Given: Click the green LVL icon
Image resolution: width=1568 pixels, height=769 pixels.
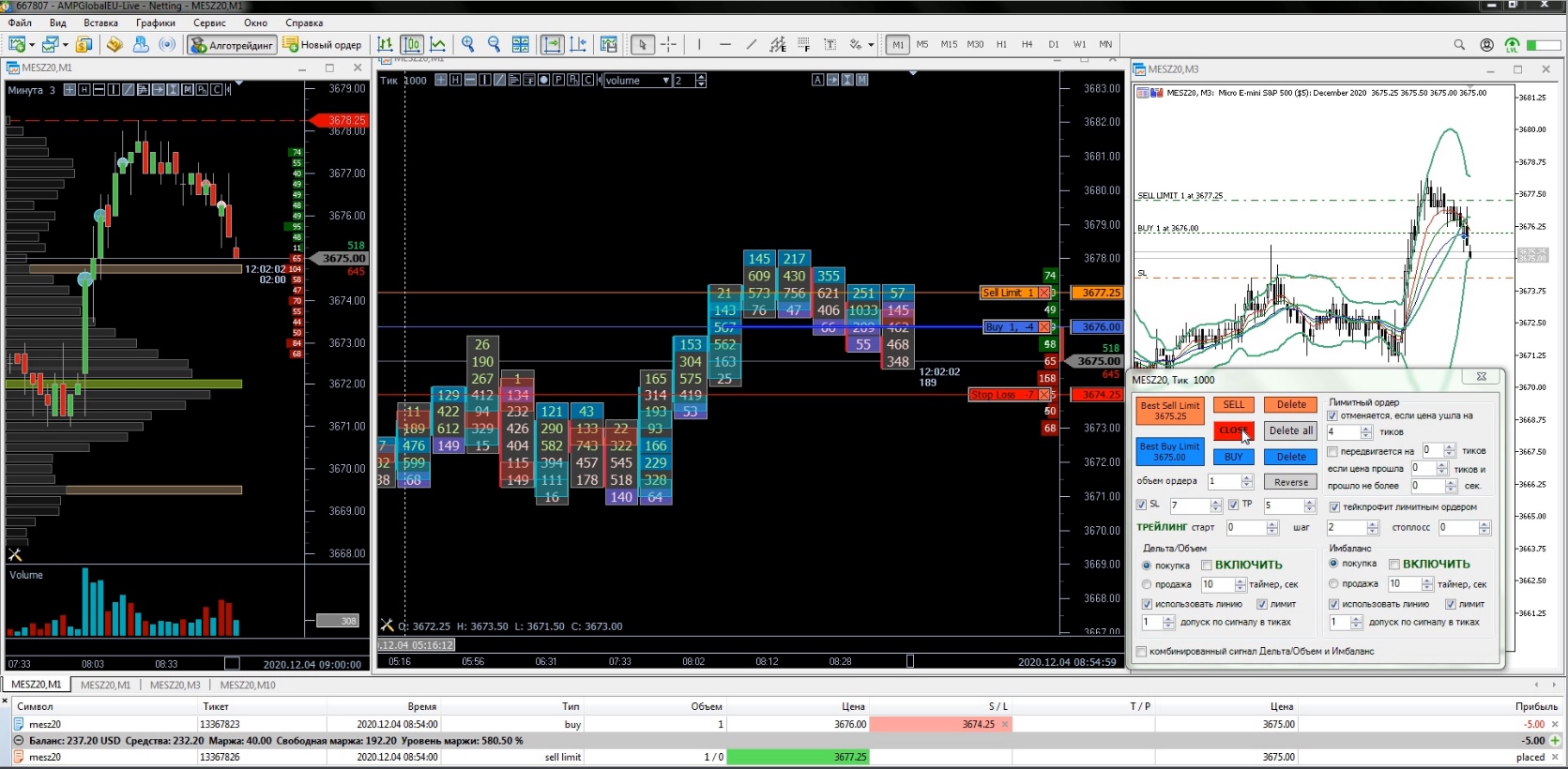Looking at the screenshot, I should pos(1512,44).
